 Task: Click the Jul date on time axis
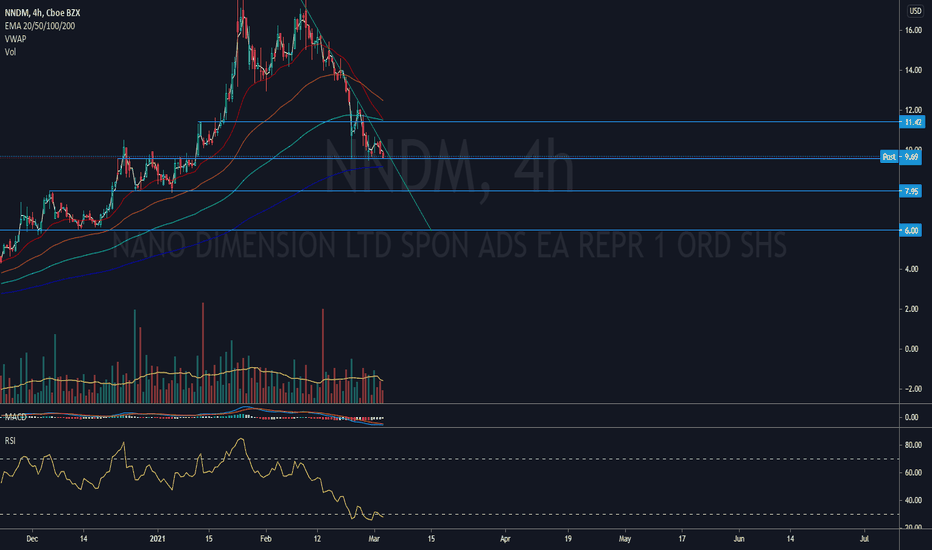click(x=864, y=539)
